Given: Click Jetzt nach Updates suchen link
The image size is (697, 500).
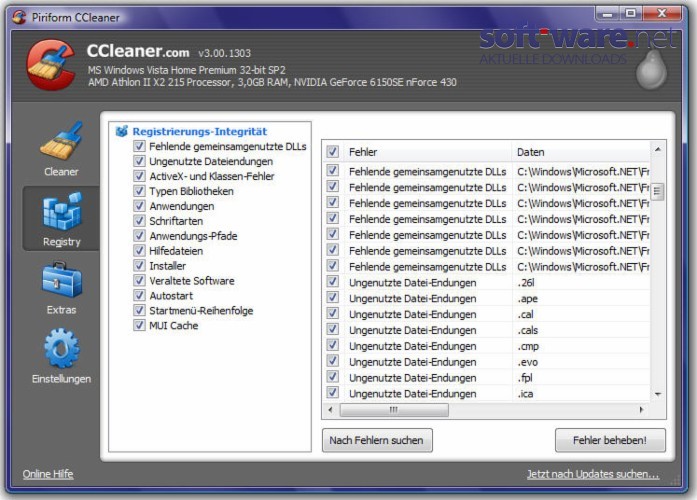Looking at the screenshot, I should tap(593, 474).
